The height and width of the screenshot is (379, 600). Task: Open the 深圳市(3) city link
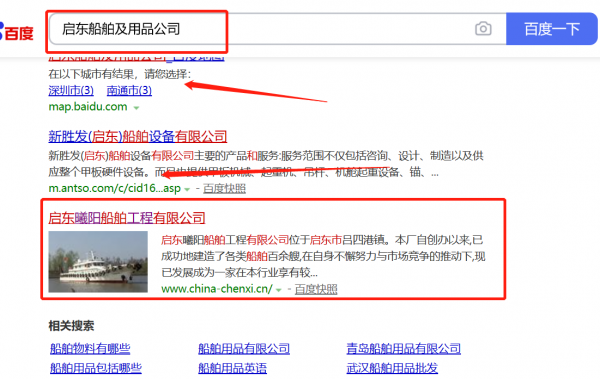[x=71, y=90]
